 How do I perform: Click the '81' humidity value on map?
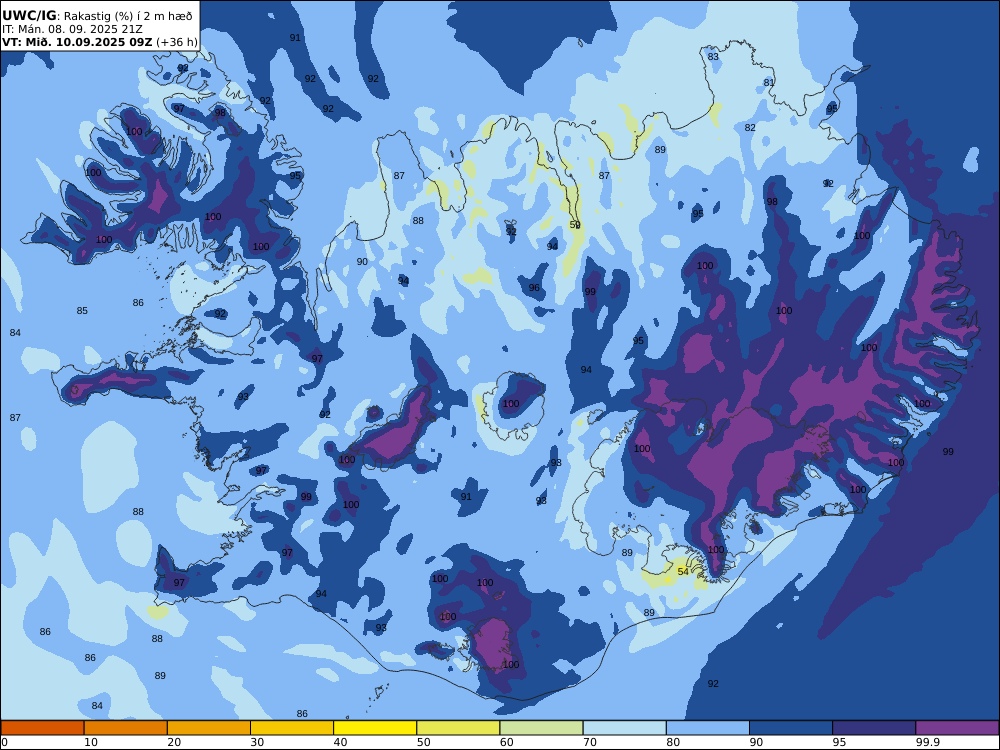pyautogui.click(x=769, y=83)
